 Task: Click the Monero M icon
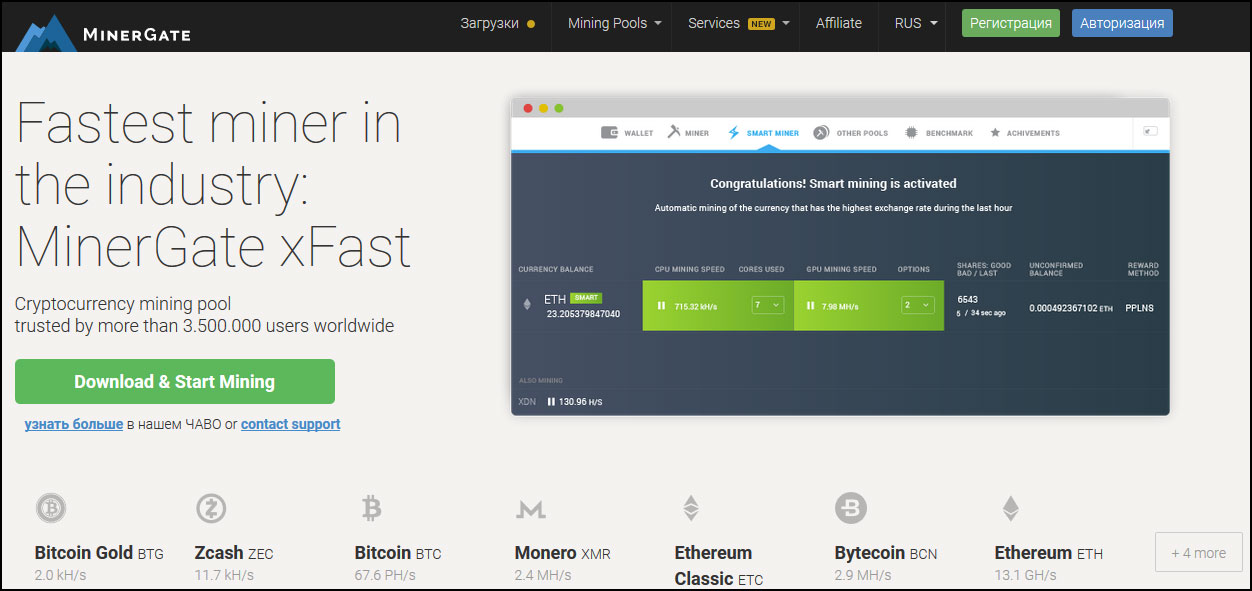pyautogui.click(x=531, y=510)
